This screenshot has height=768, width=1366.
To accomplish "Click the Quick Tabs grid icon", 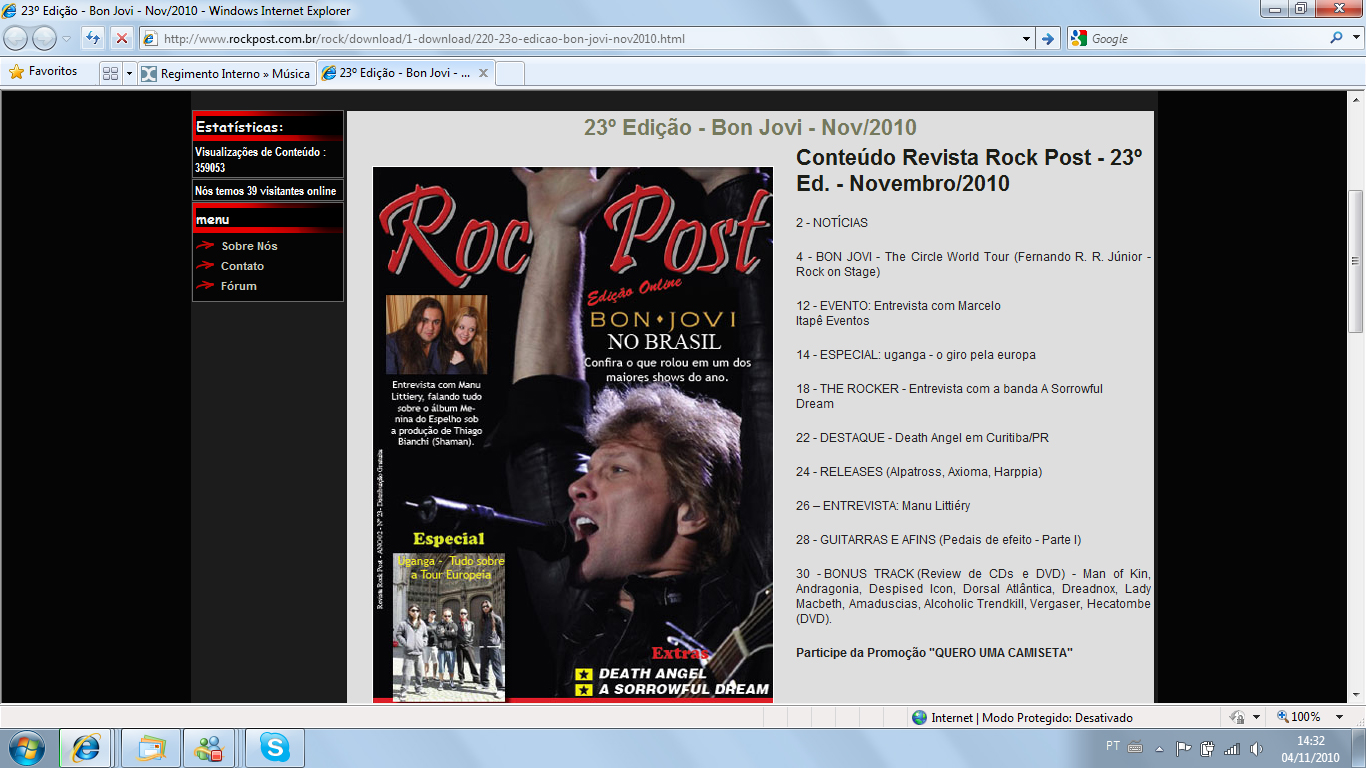I will tap(110, 73).
